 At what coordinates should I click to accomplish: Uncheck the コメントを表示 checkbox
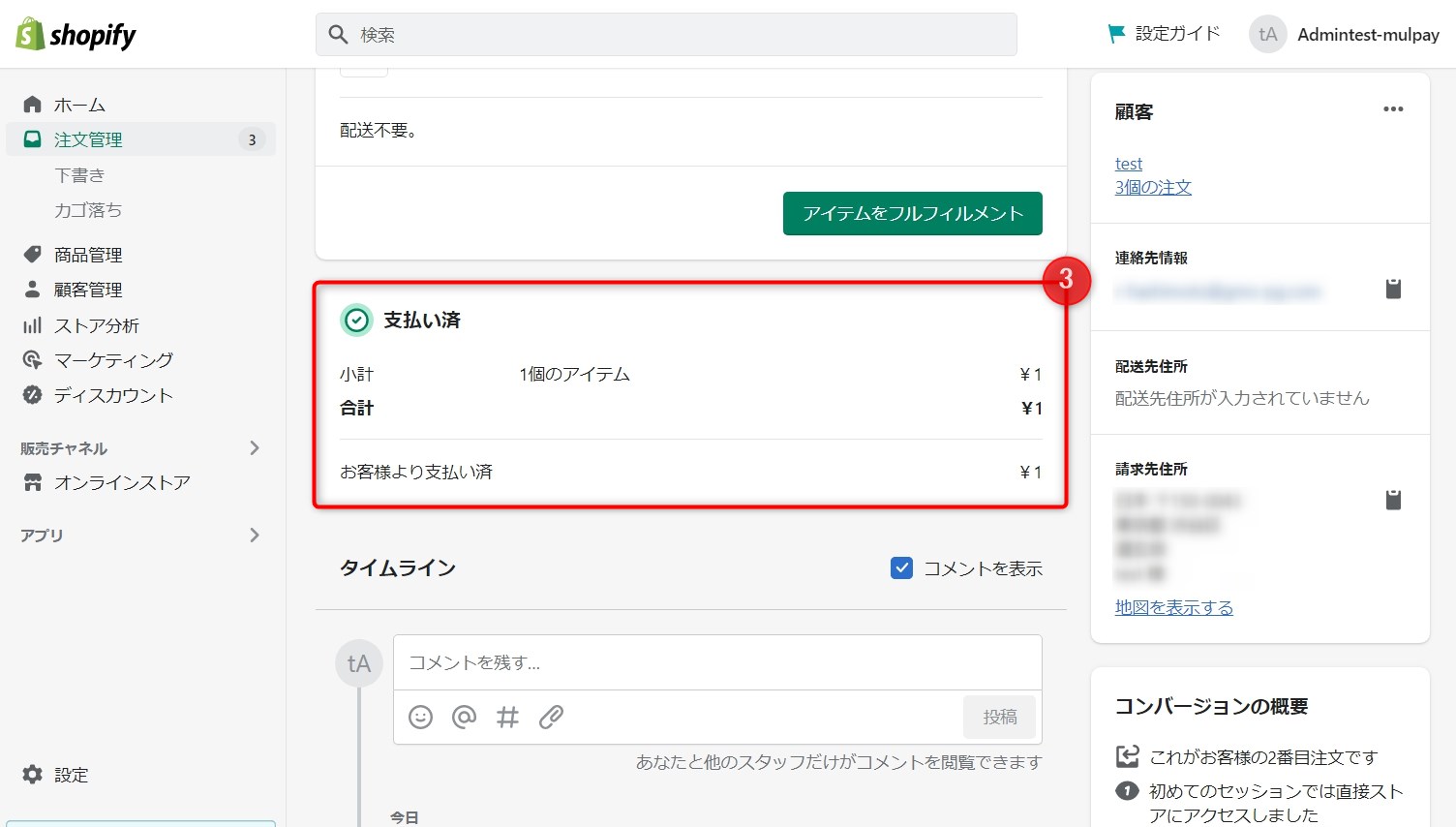pyautogui.click(x=901, y=568)
